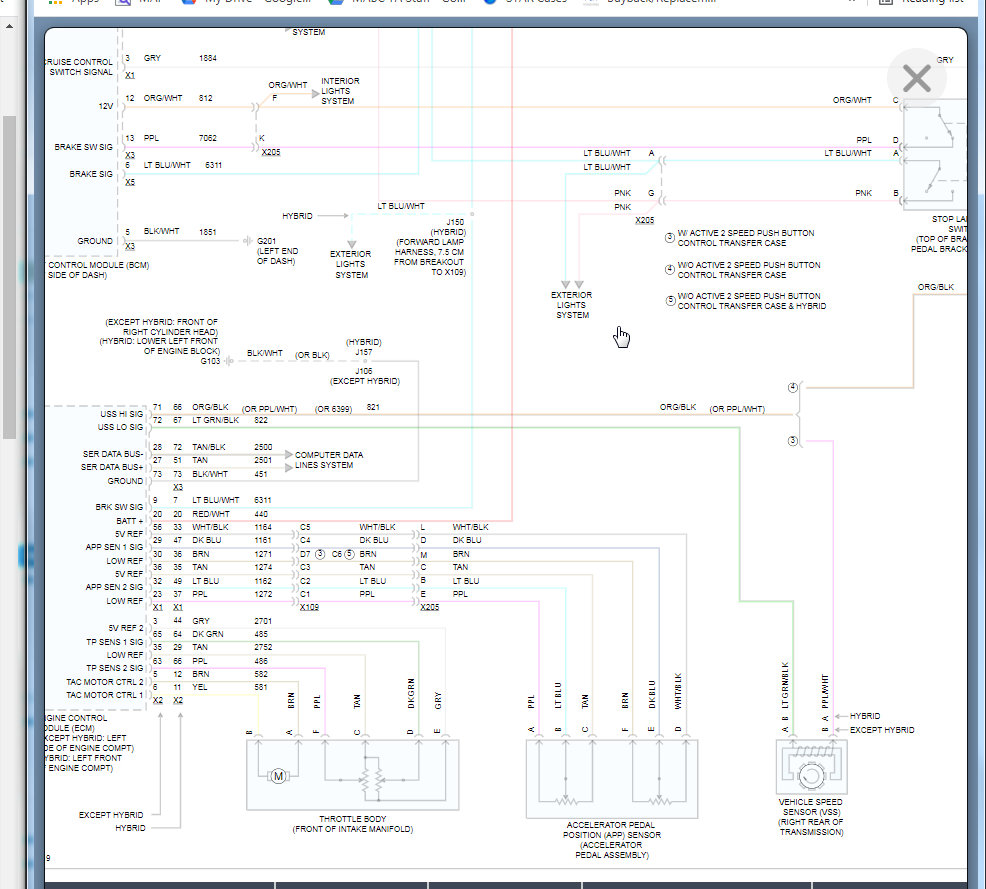Viewport: 986px width, 889px height.
Task: Click the vertical scrollbar thumb of the page
Action: tap(9, 277)
